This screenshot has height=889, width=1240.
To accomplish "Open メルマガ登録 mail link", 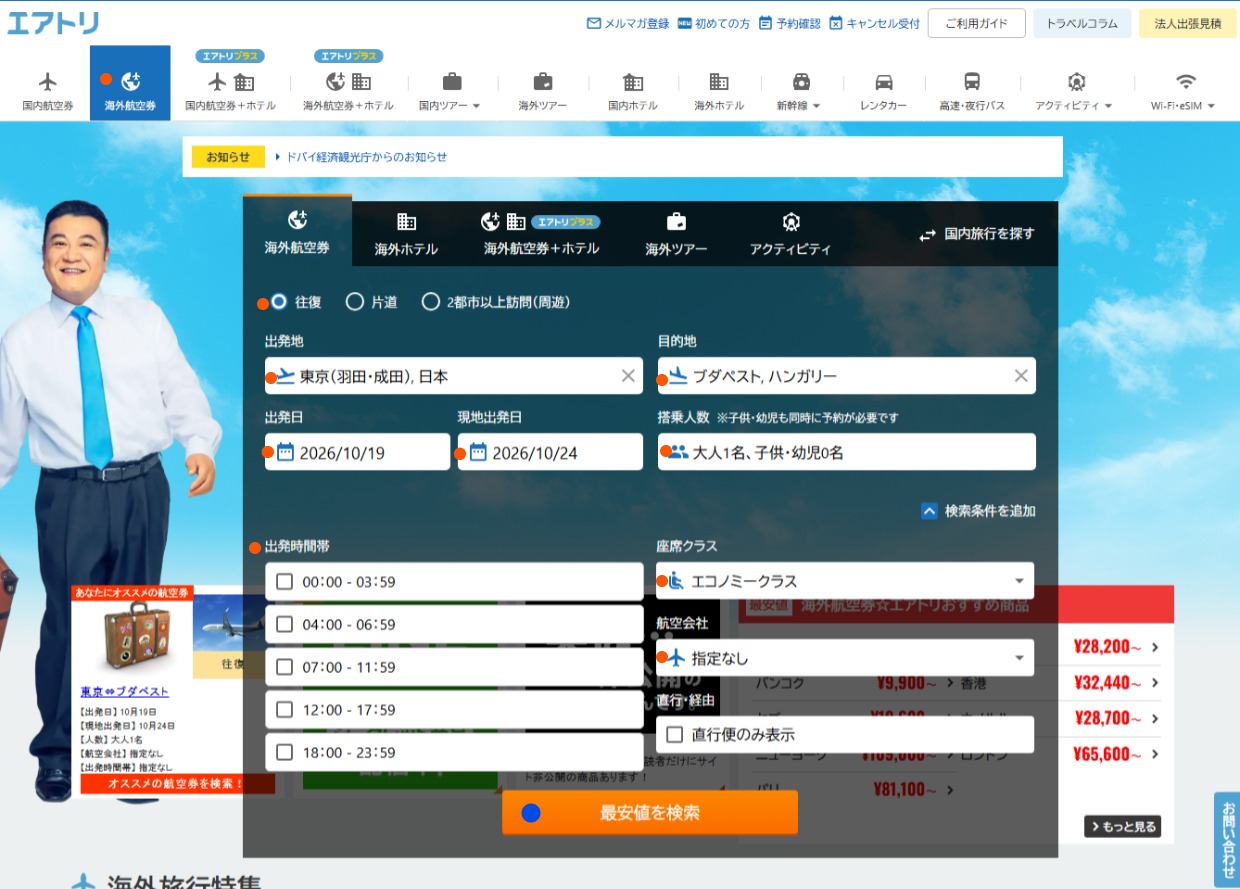I will pos(628,23).
